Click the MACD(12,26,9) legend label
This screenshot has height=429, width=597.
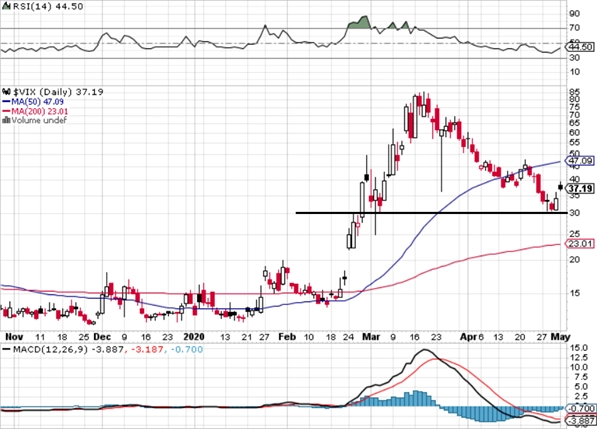coord(49,349)
